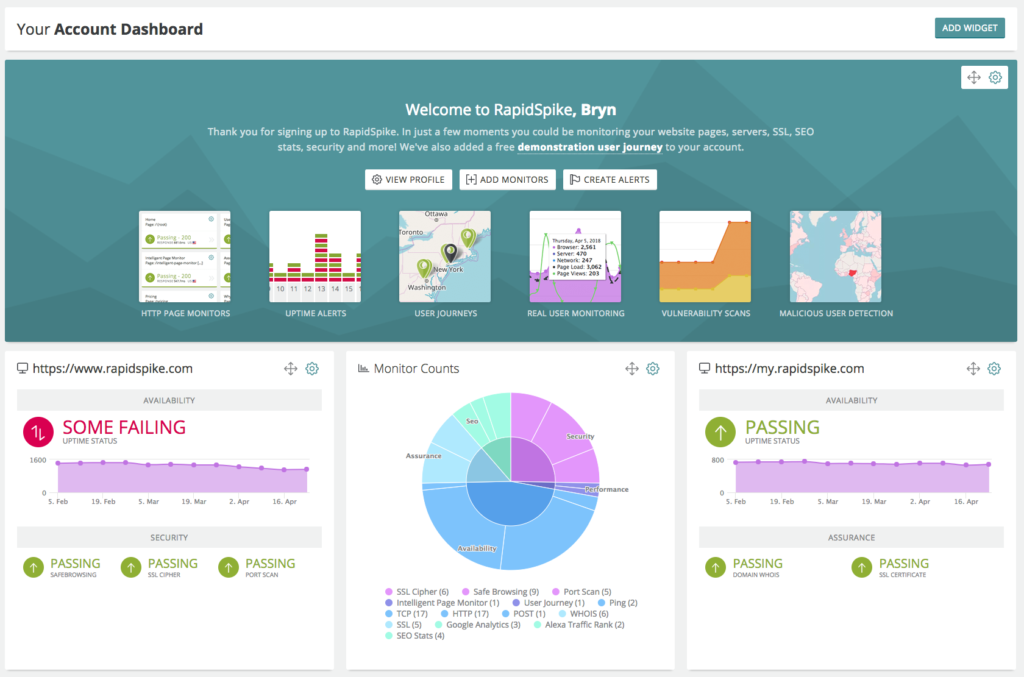The height and width of the screenshot is (677, 1024).
Task: Click the green PASSING arrow for my.rapidspike.com availability
Action: coord(721,431)
